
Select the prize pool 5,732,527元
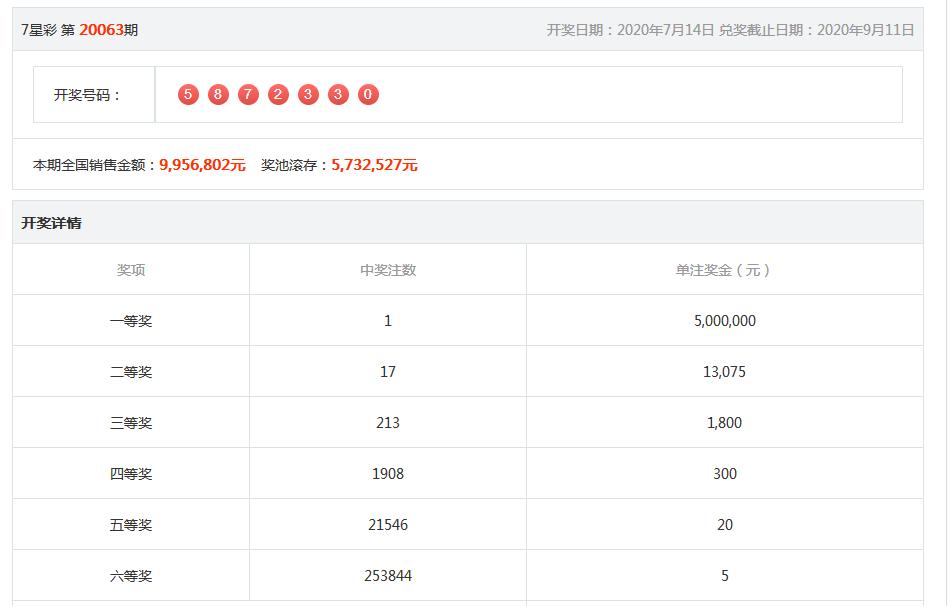pos(374,165)
